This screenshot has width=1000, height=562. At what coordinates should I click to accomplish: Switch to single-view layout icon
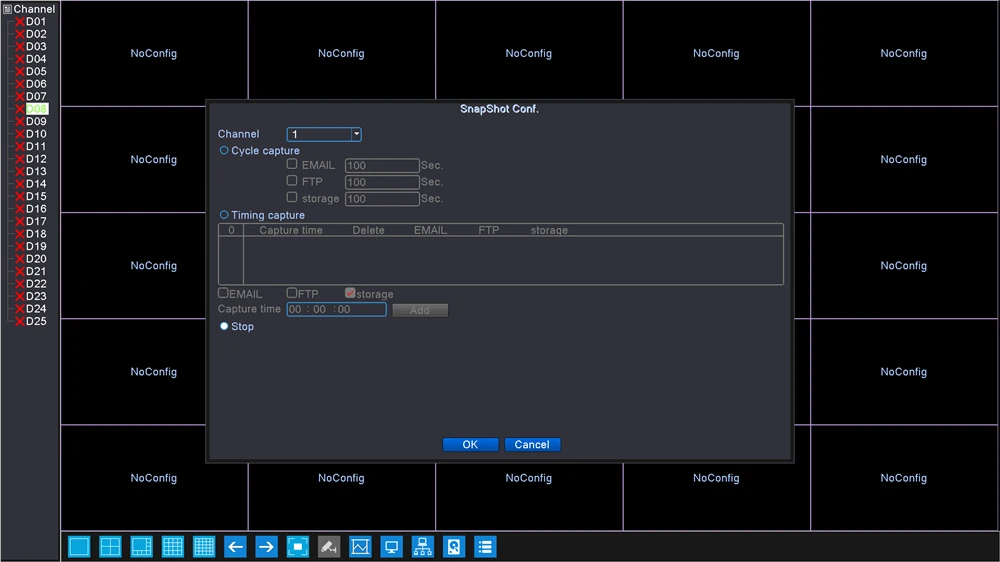79,547
